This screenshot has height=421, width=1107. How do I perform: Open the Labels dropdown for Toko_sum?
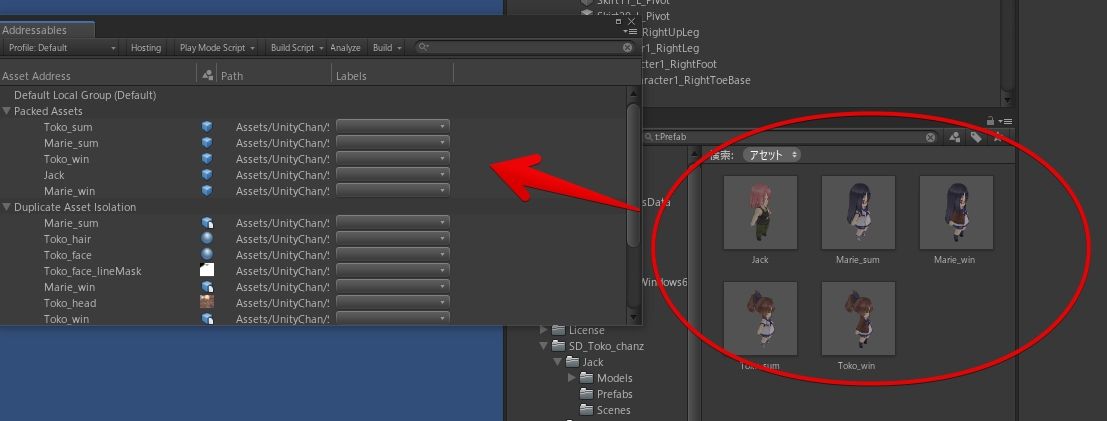[x=393, y=126]
